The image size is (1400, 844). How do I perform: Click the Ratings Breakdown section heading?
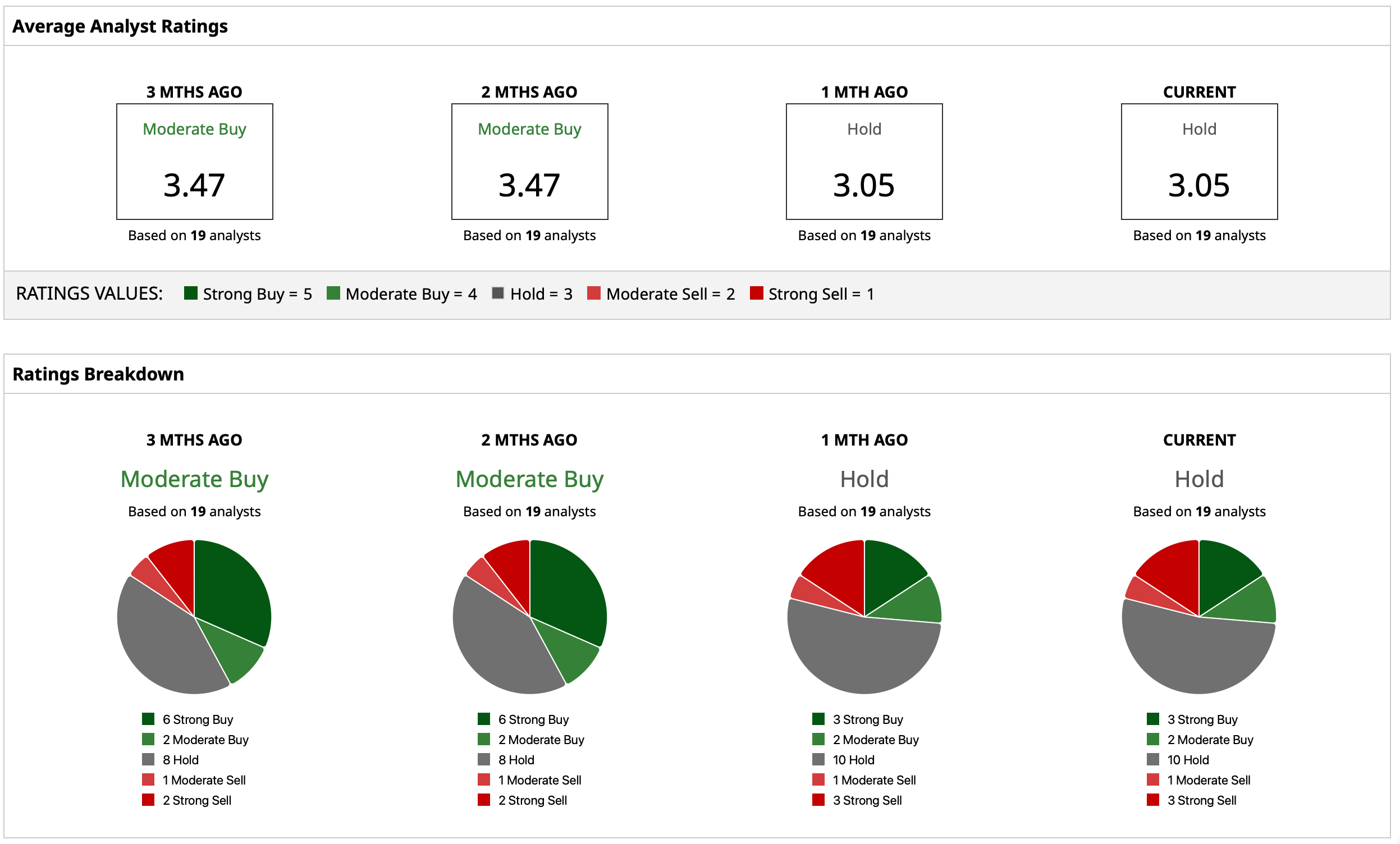[98, 374]
